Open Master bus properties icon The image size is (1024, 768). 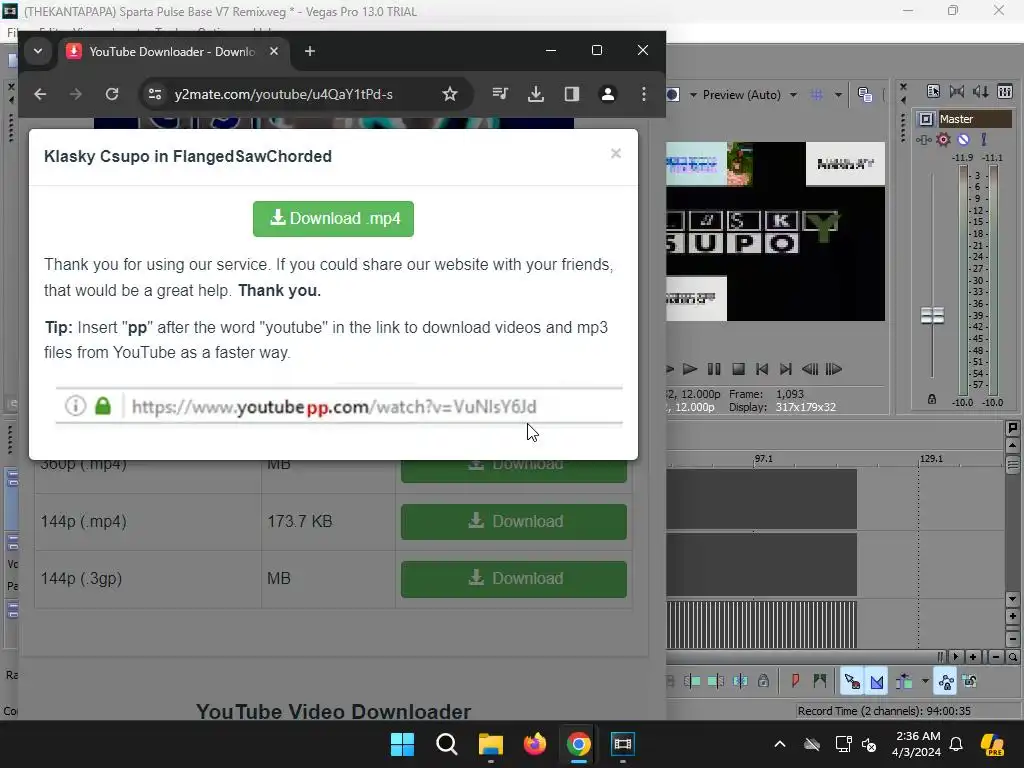[925, 119]
